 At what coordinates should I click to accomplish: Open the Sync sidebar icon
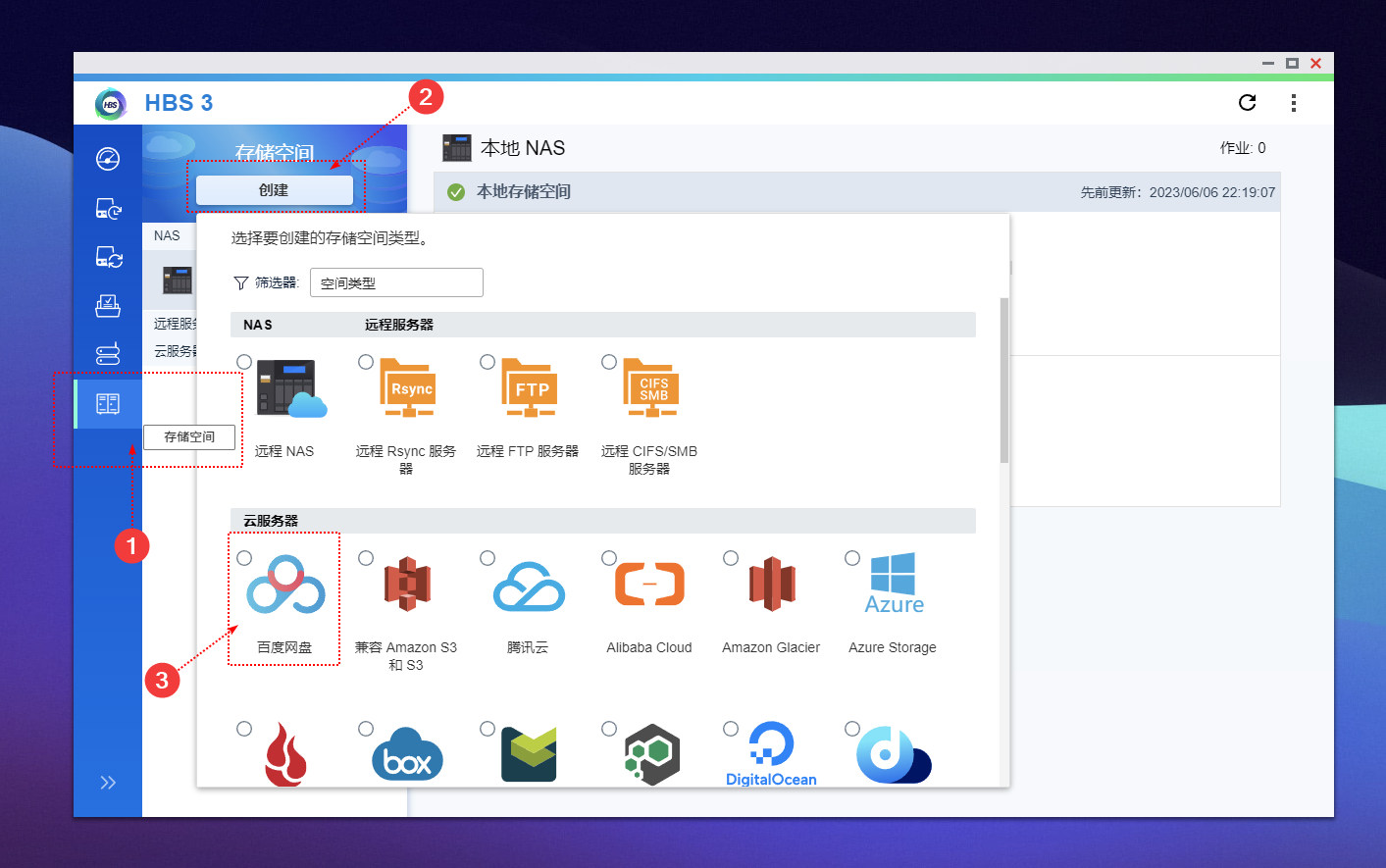click(x=108, y=257)
